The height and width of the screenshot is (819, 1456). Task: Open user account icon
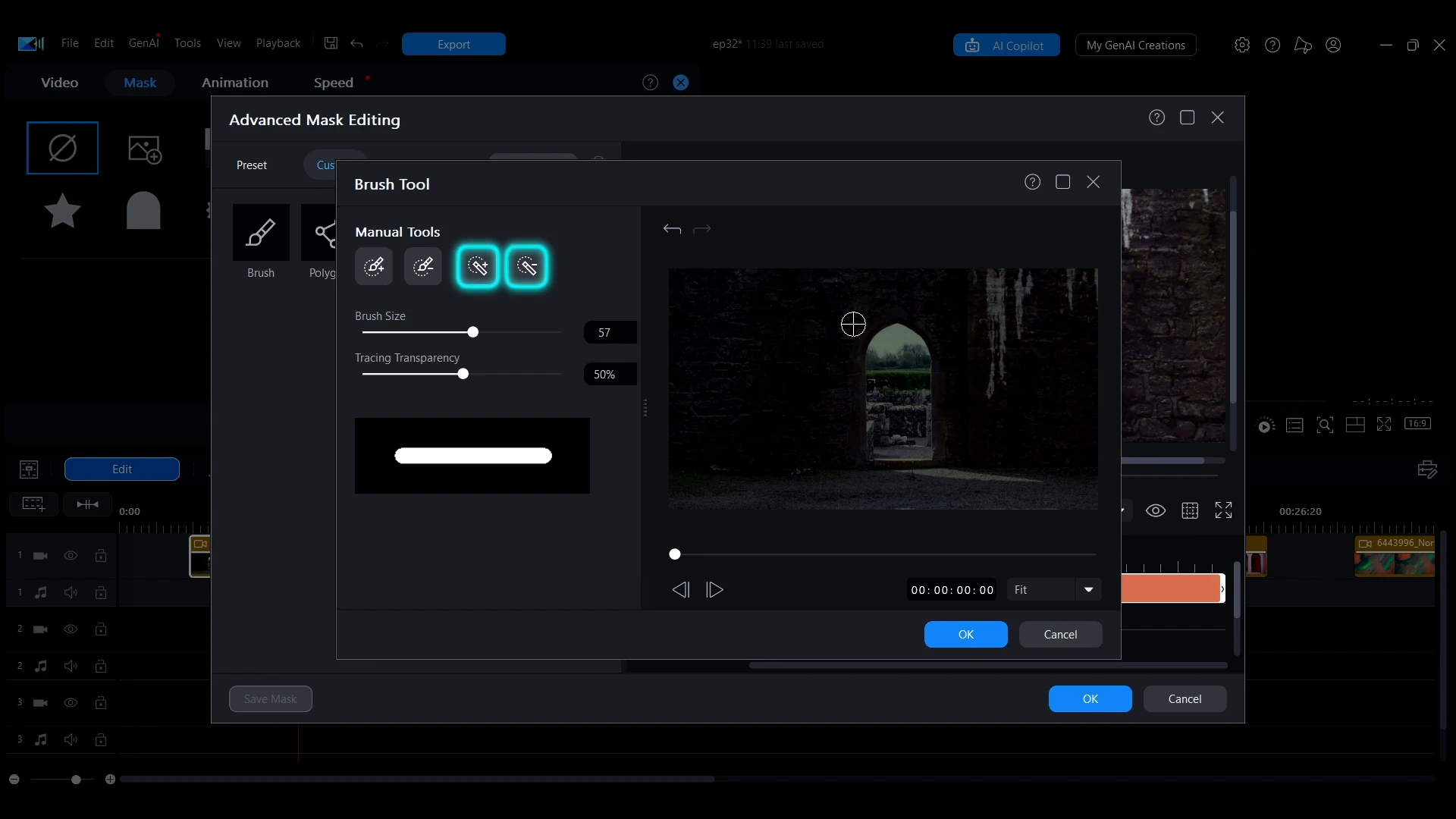tap(1333, 45)
